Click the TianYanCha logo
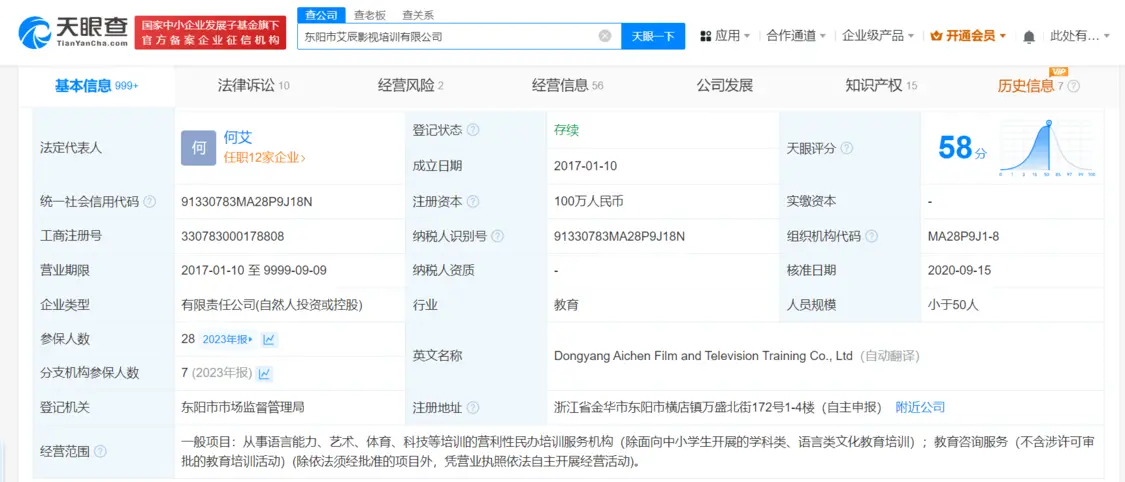This screenshot has height=482, width=1125. point(72,32)
